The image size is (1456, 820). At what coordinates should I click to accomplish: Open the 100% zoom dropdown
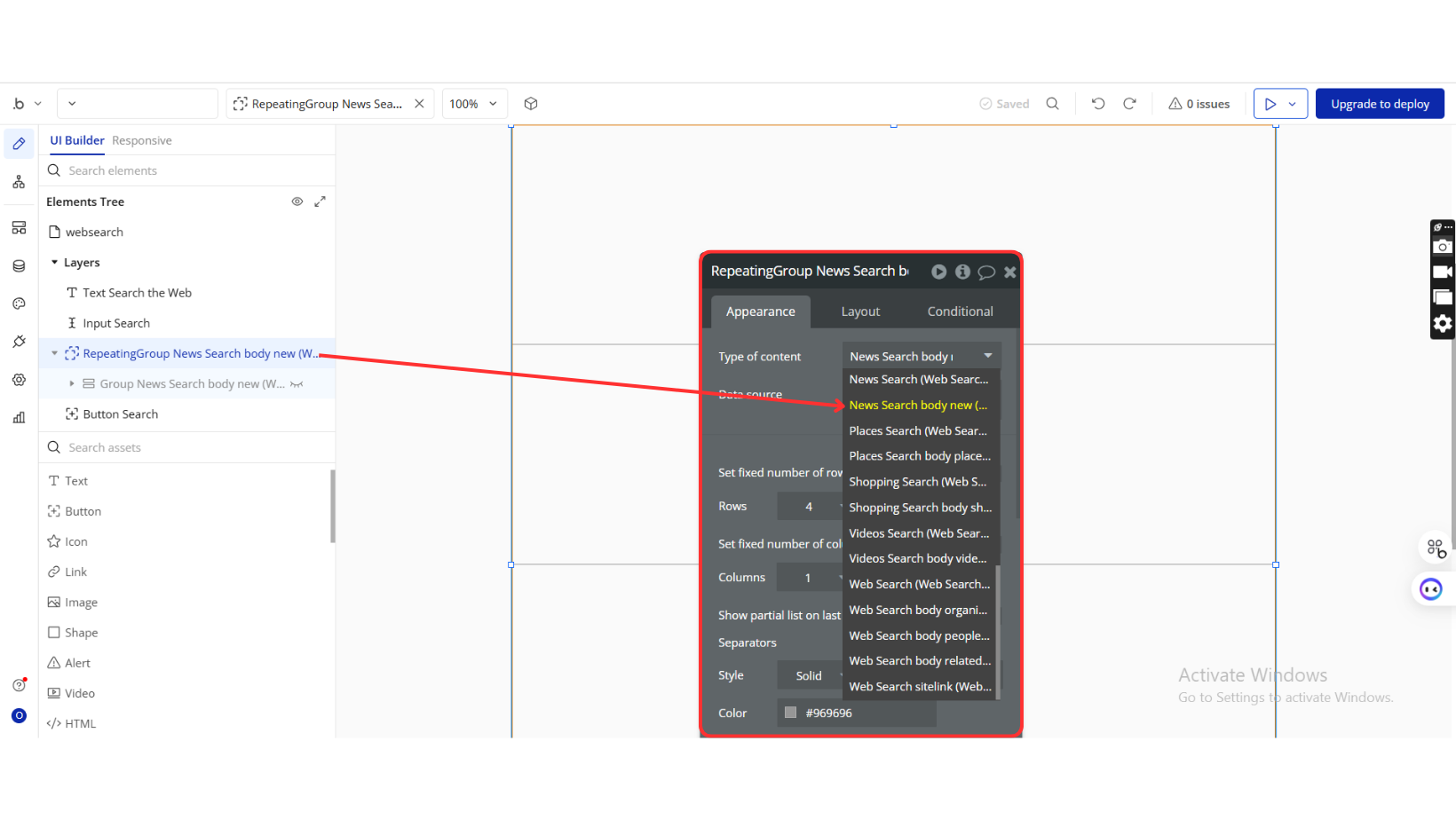473,104
